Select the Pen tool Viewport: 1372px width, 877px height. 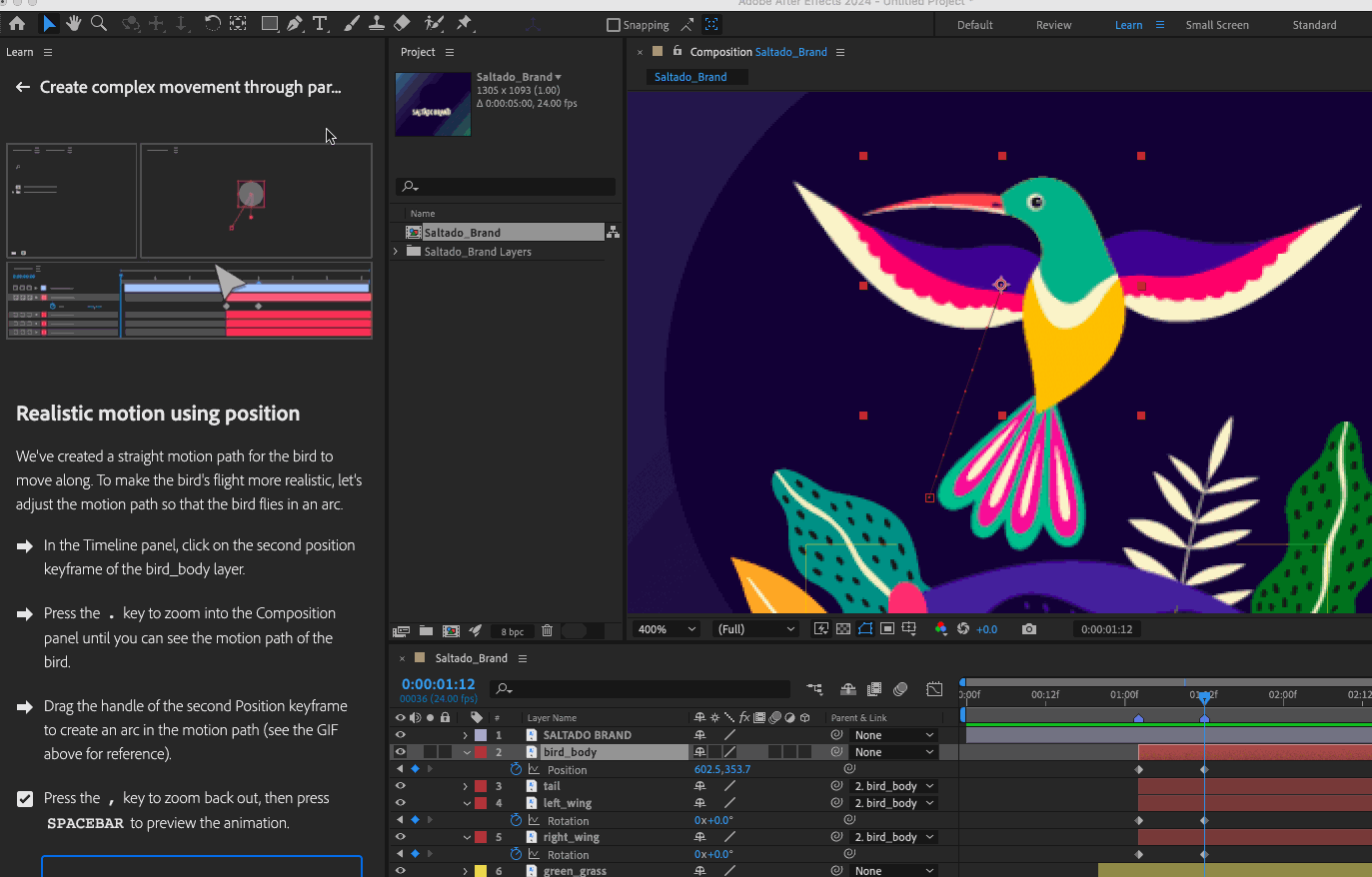[295, 23]
